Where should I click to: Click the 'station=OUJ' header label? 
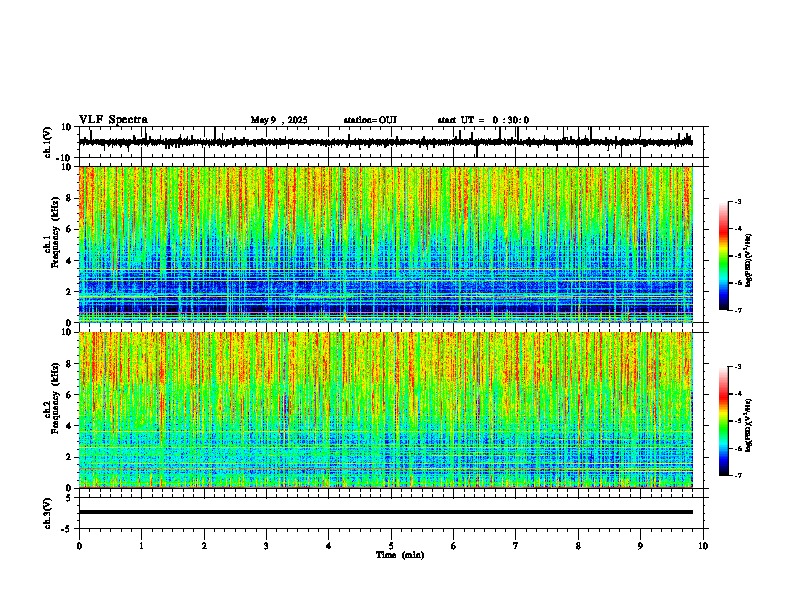click(x=370, y=120)
